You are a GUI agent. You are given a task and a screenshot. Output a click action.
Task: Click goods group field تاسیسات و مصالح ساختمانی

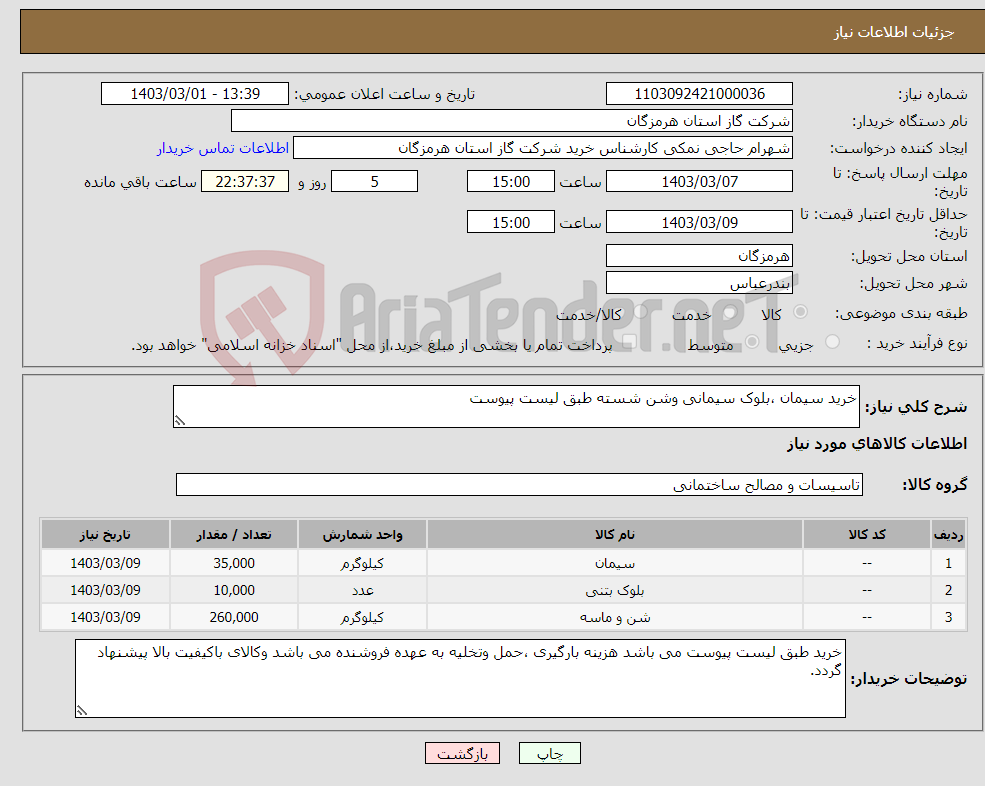(520, 485)
